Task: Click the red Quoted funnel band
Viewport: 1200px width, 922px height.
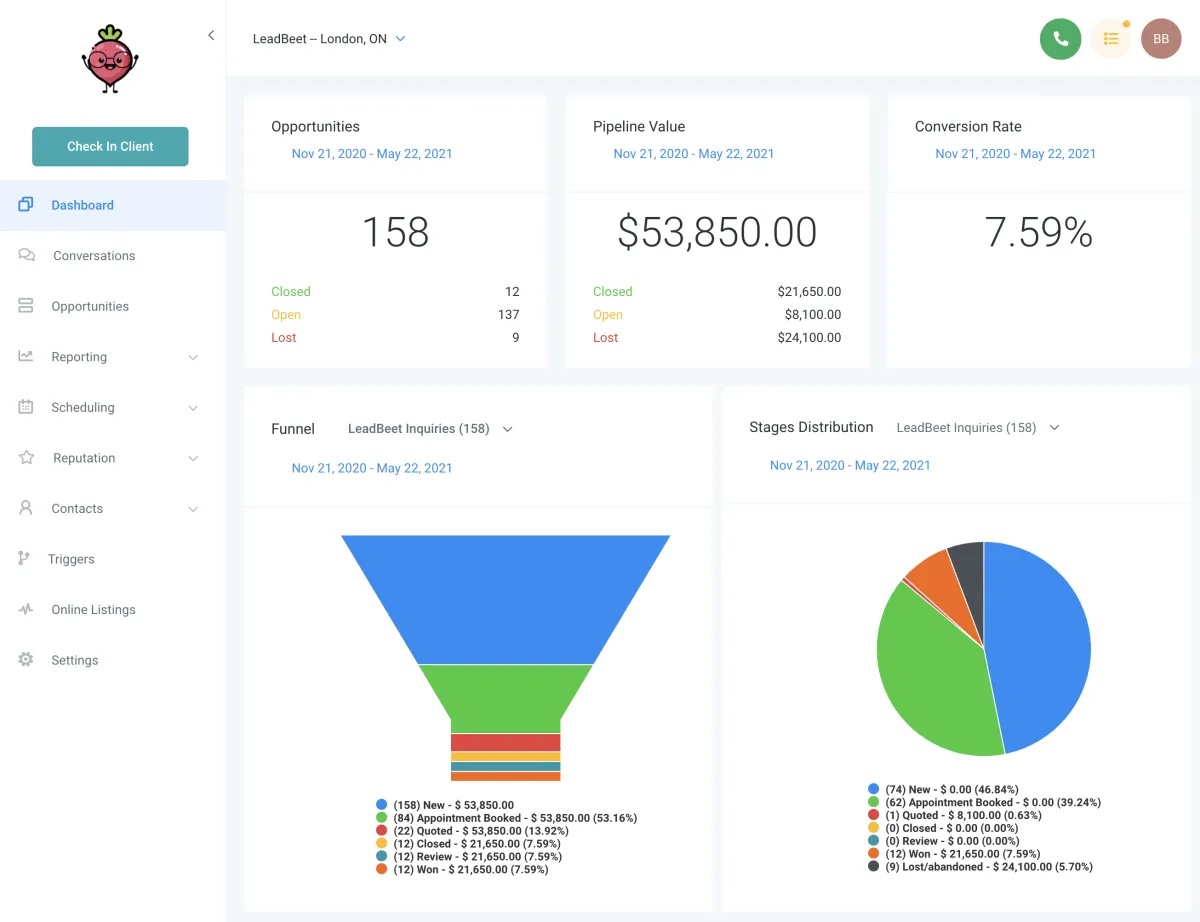Action: [x=505, y=742]
